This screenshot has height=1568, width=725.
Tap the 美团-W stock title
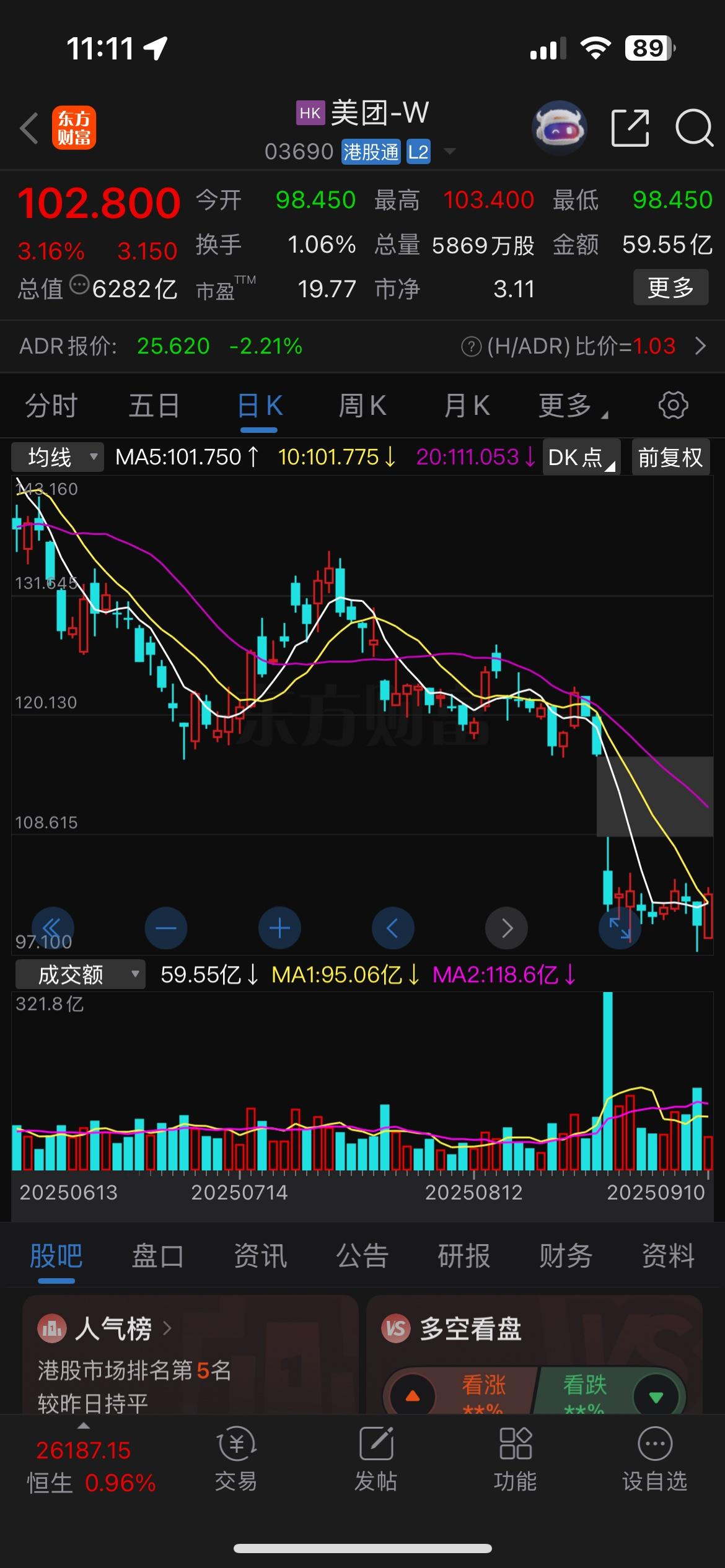click(x=380, y=113)
